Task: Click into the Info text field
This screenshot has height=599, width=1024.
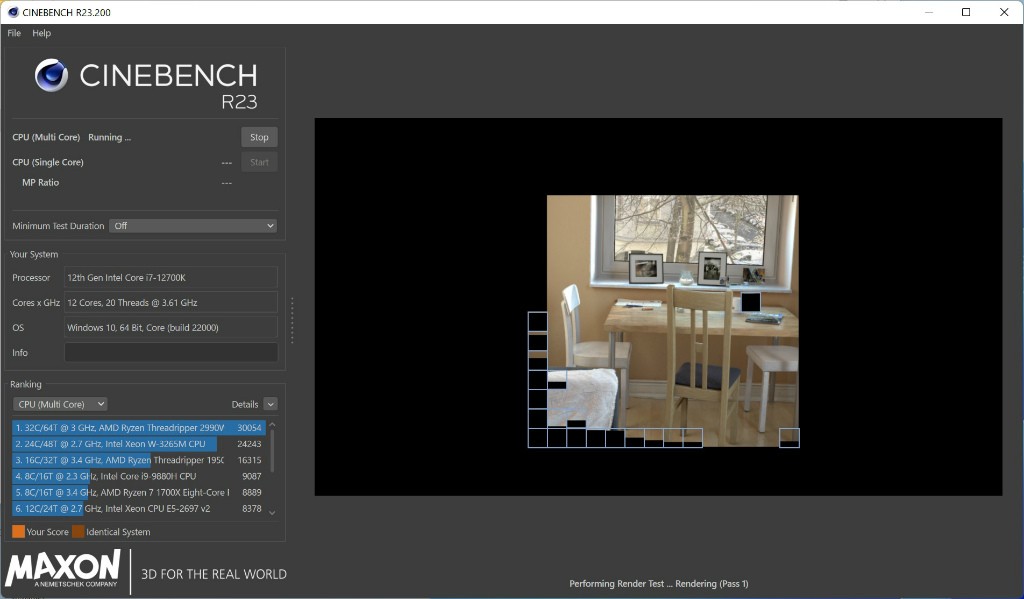Action: tap(171, 353)
